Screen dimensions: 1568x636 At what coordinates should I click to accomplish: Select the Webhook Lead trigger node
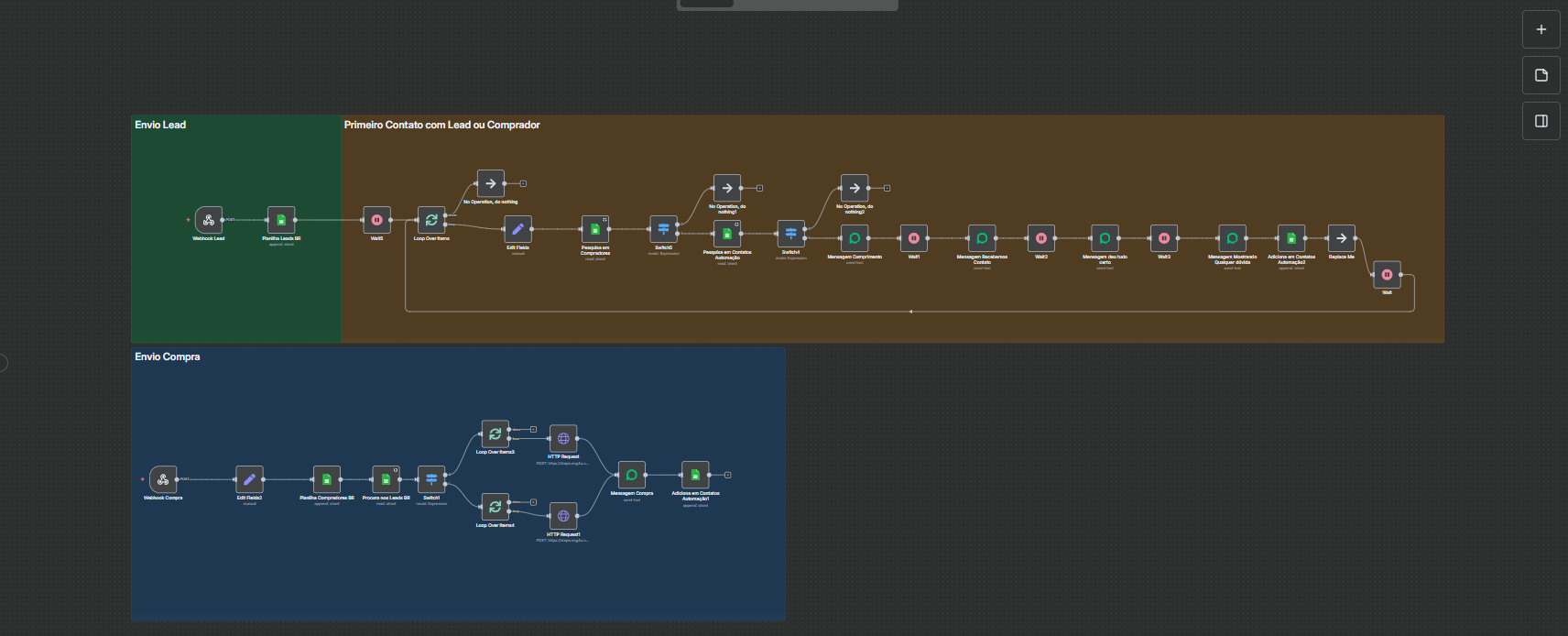[x=208, y=220]
